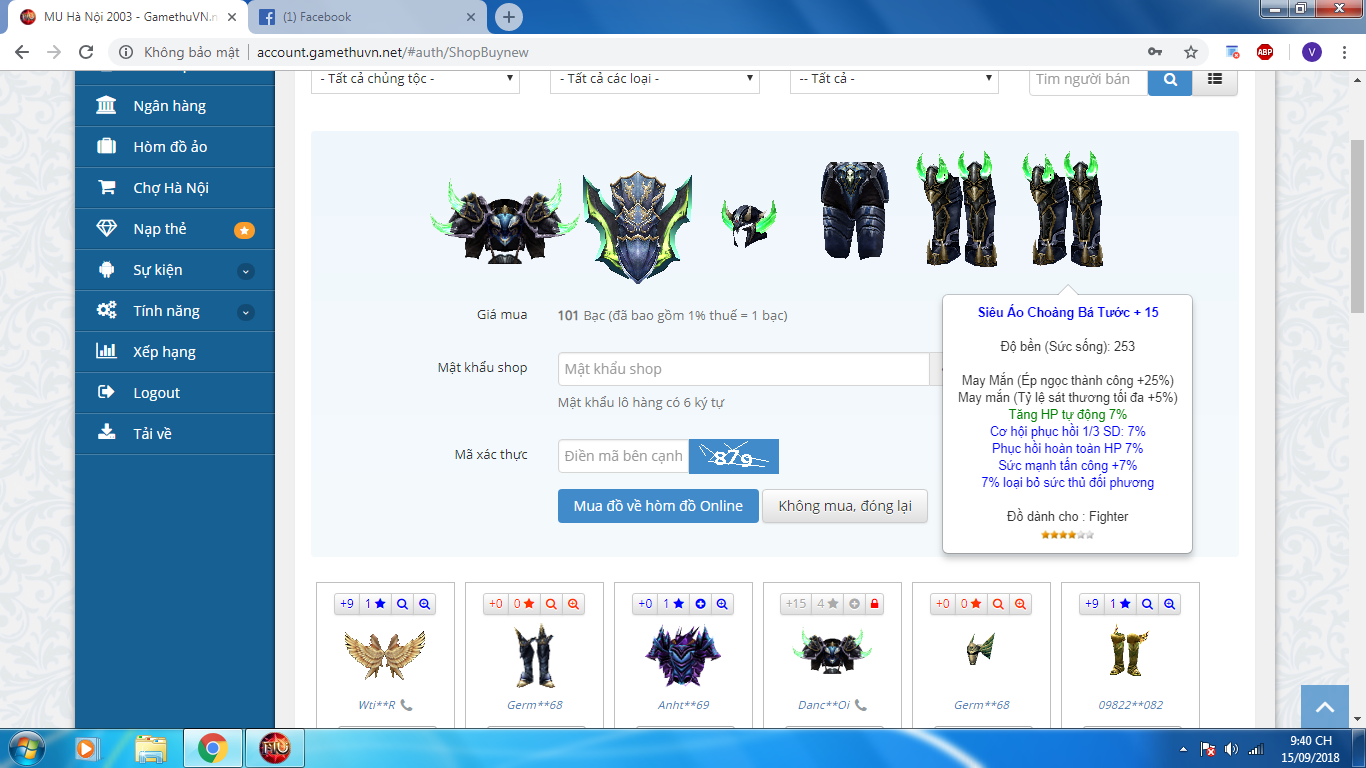This screenshot has width=1366, height=768.
Task: Click the purple armor thumbnail of Anht**69
Action: point(683,656)
